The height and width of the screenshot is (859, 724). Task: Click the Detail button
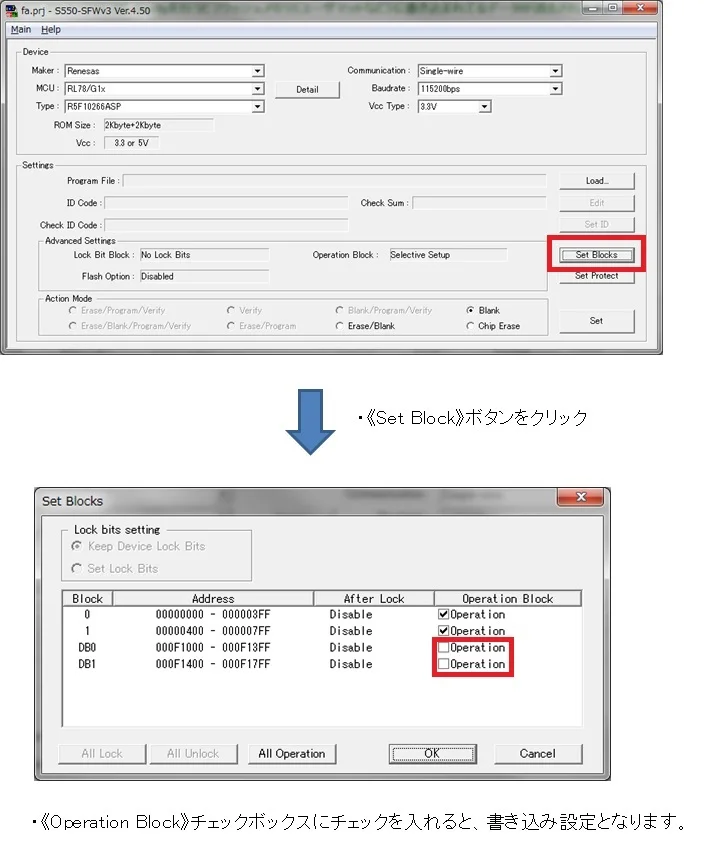point(308,89)
